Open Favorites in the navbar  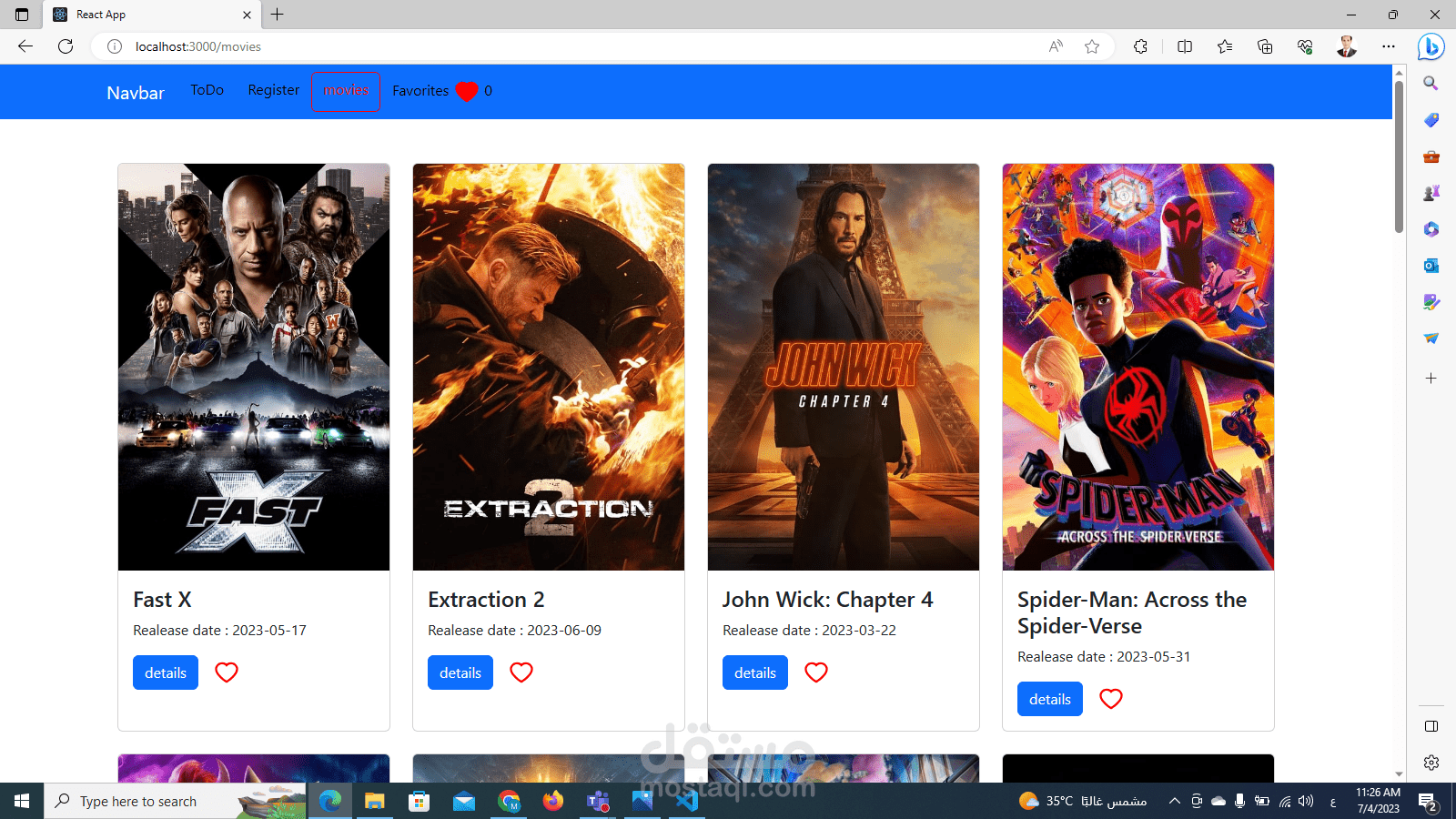coord(420,91)
